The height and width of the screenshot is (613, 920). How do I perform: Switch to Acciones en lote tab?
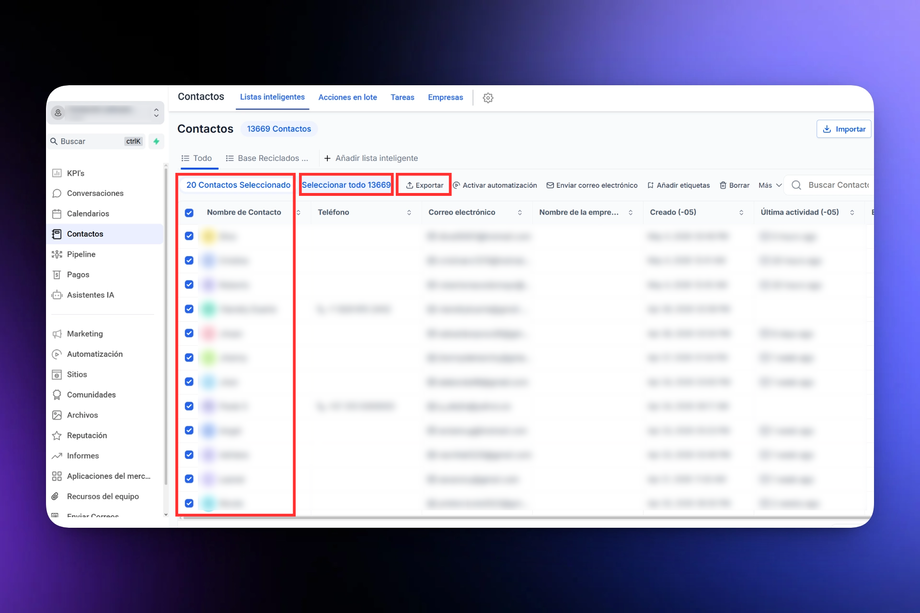click(347, 97)
